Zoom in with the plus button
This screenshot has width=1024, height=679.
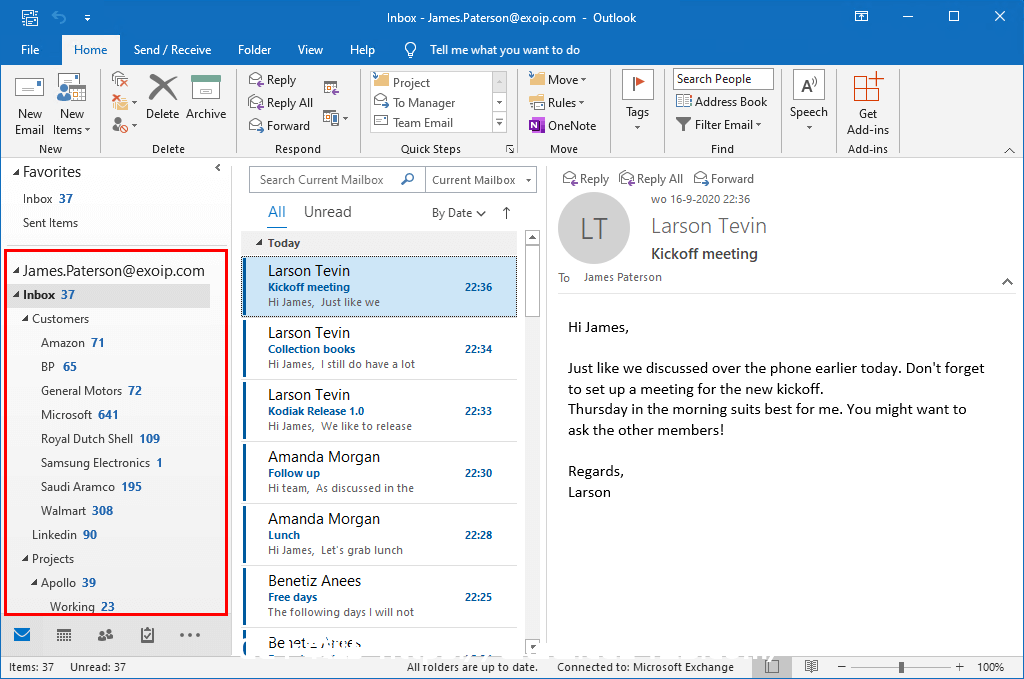click(959, 667)
